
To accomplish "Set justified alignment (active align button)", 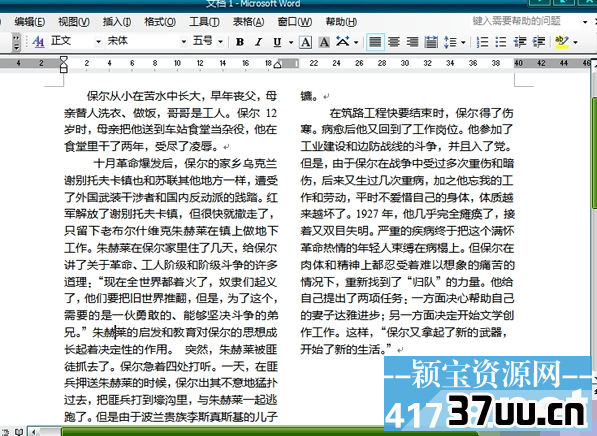I will point(375,42).
